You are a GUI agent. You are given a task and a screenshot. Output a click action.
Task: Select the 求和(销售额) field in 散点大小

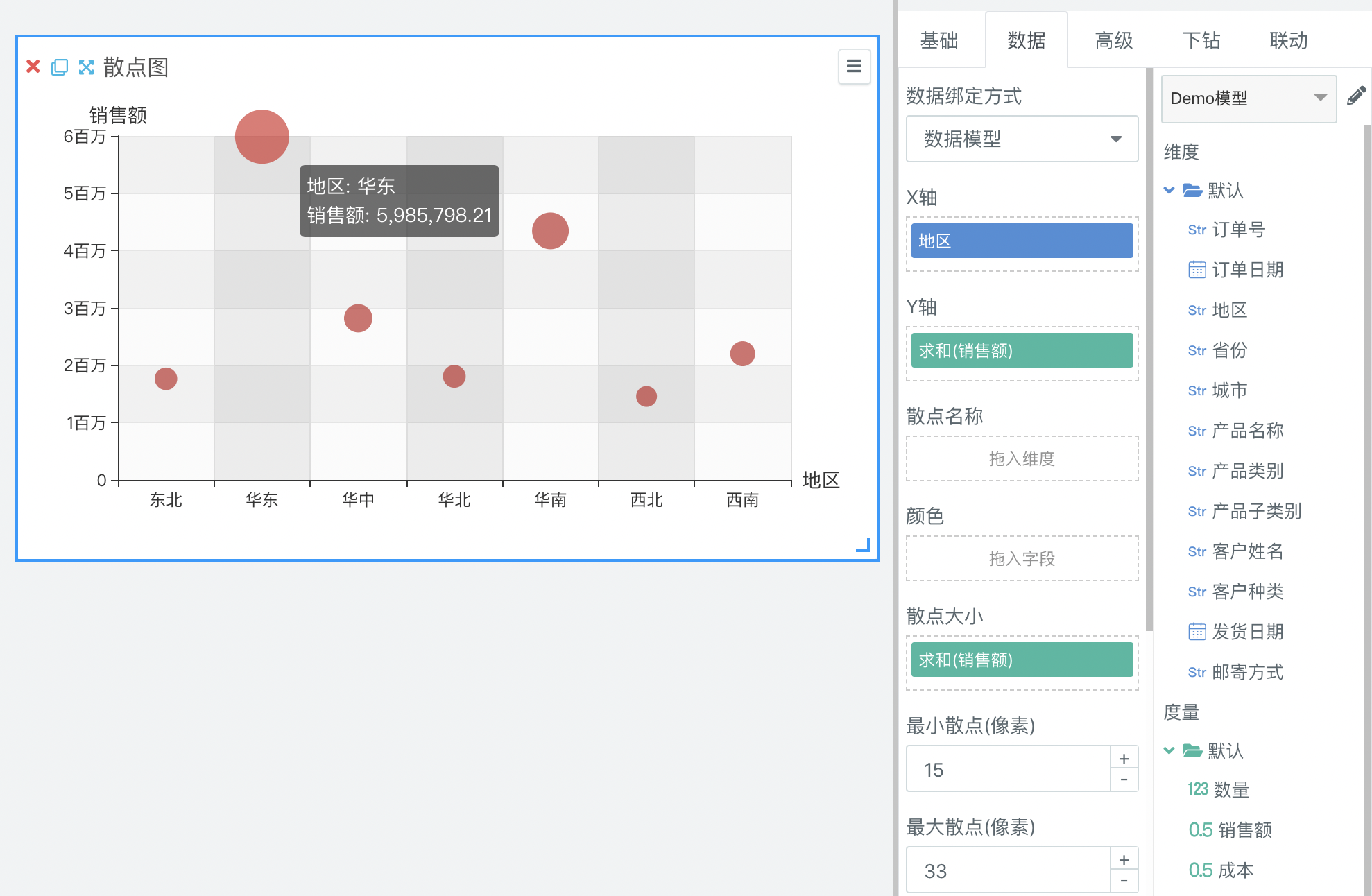pyautogui.click(x=1022, y=660)
